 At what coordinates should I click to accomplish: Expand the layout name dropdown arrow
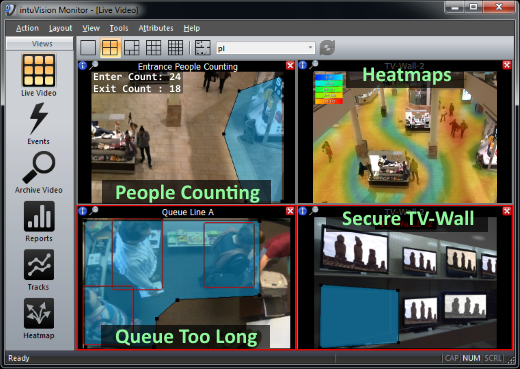click(x=310, y=48)
